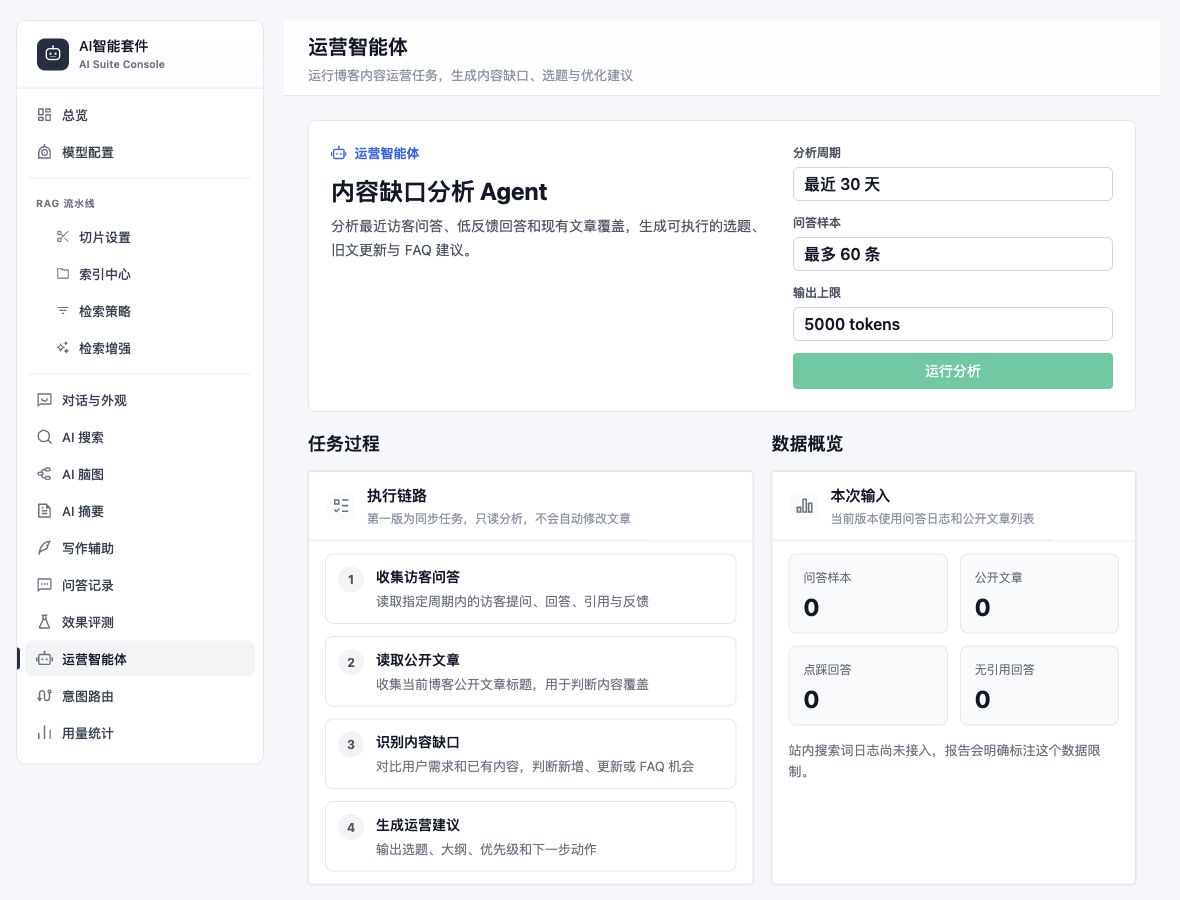The height and width of the screenshot is (900, 1180).
Task: Click the small robot icon above Agent title
Action: point(339,153)
